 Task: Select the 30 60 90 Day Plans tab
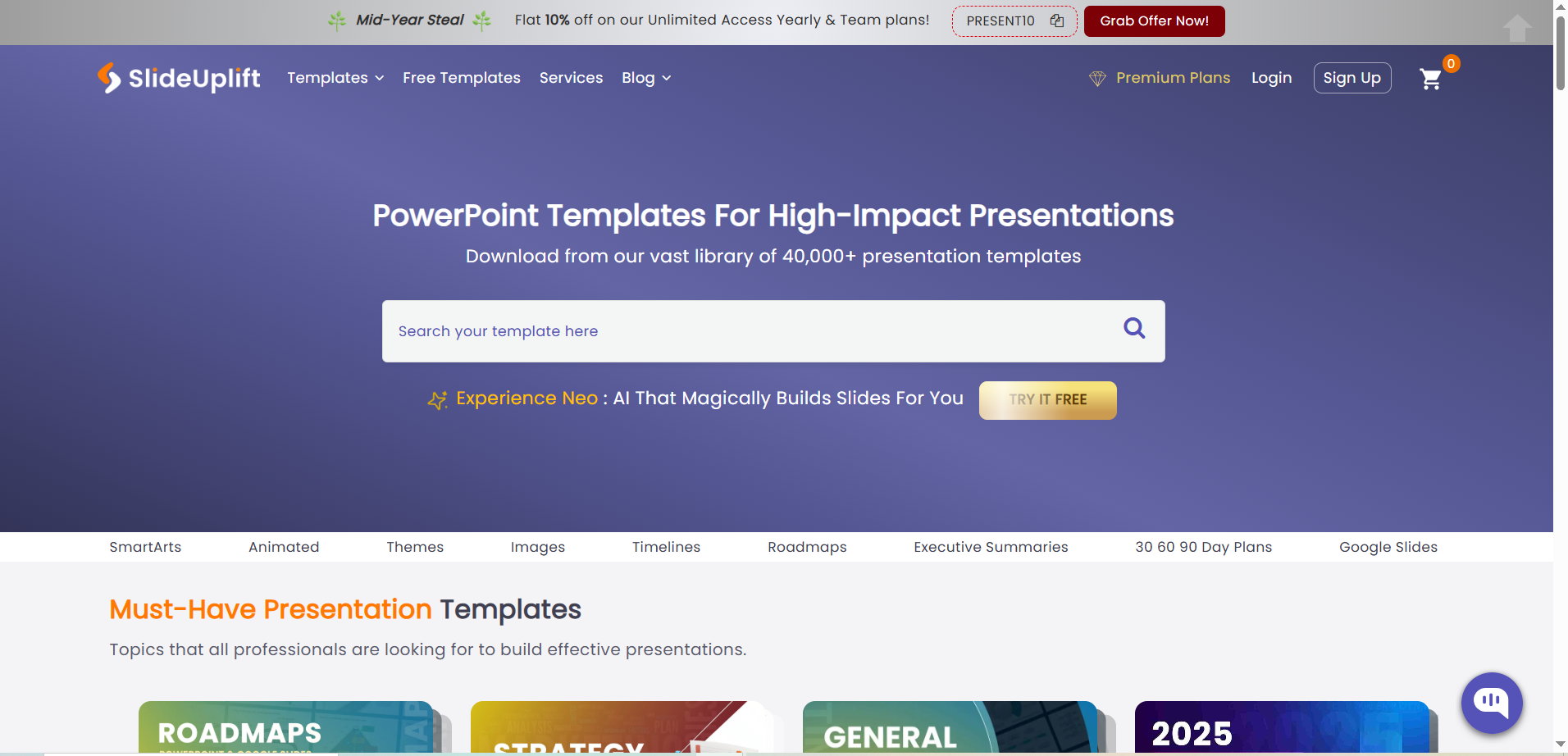[x=1203, y=547]
